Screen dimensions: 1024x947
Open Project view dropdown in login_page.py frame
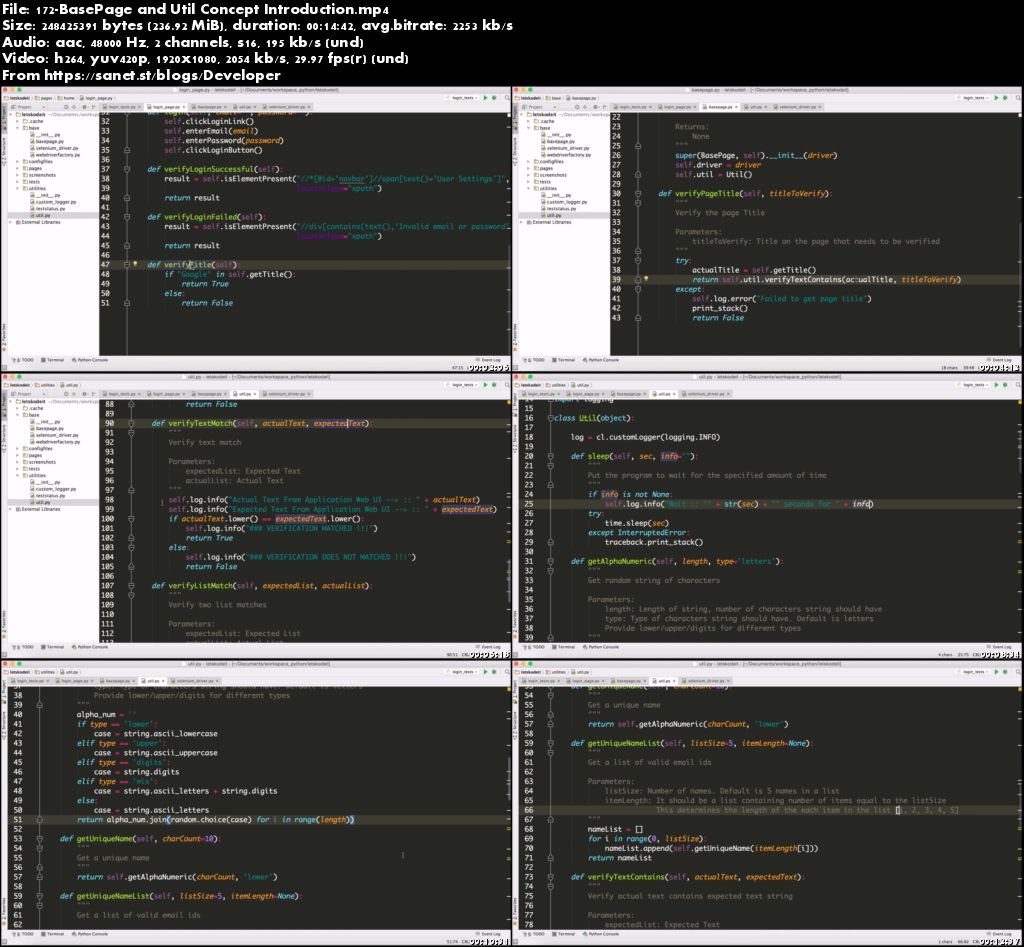[x=29, y=106]
